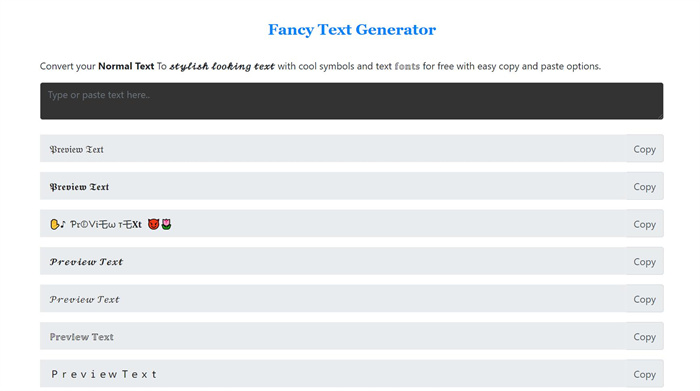Click the music note symbol in the third row
The height and width of the screenshot is (391, 700).
63,224
